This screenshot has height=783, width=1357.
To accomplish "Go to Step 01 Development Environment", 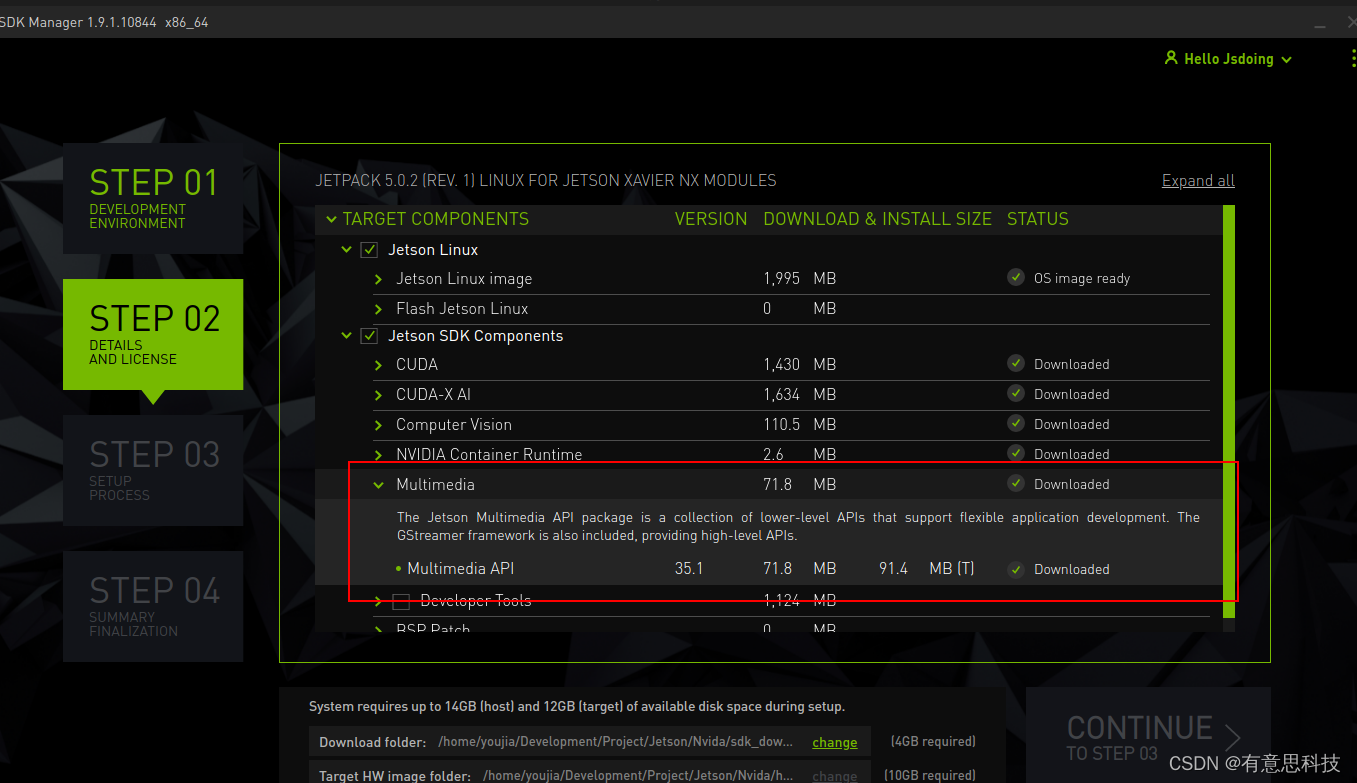I will tap(153, 198).
